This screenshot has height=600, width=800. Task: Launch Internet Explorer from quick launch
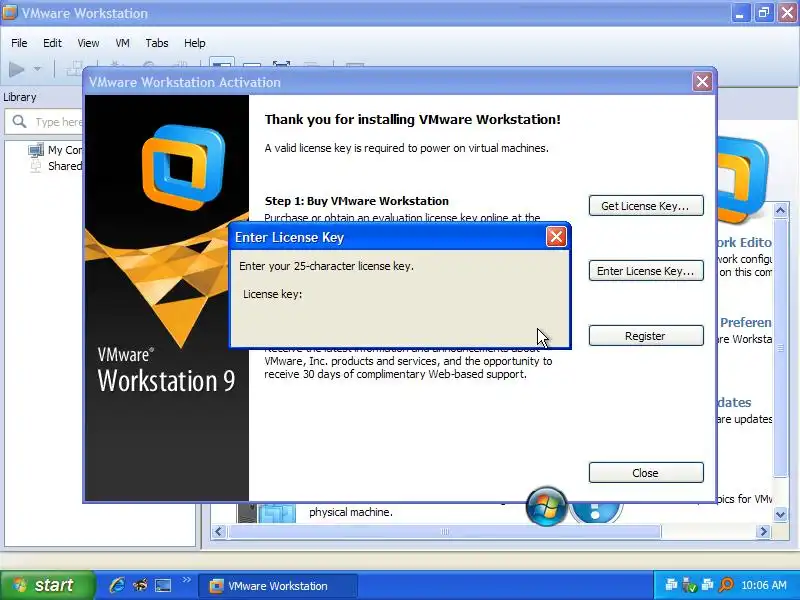pyautogui.click(x=117, y=585)
